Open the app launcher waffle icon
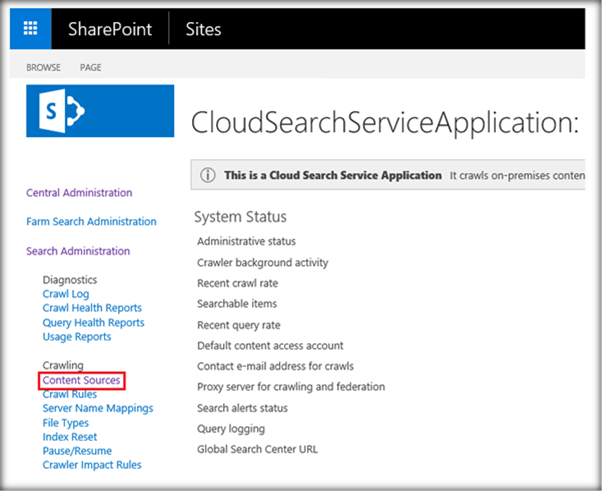The width and height of the screenshot is (602, 491). 30,29
